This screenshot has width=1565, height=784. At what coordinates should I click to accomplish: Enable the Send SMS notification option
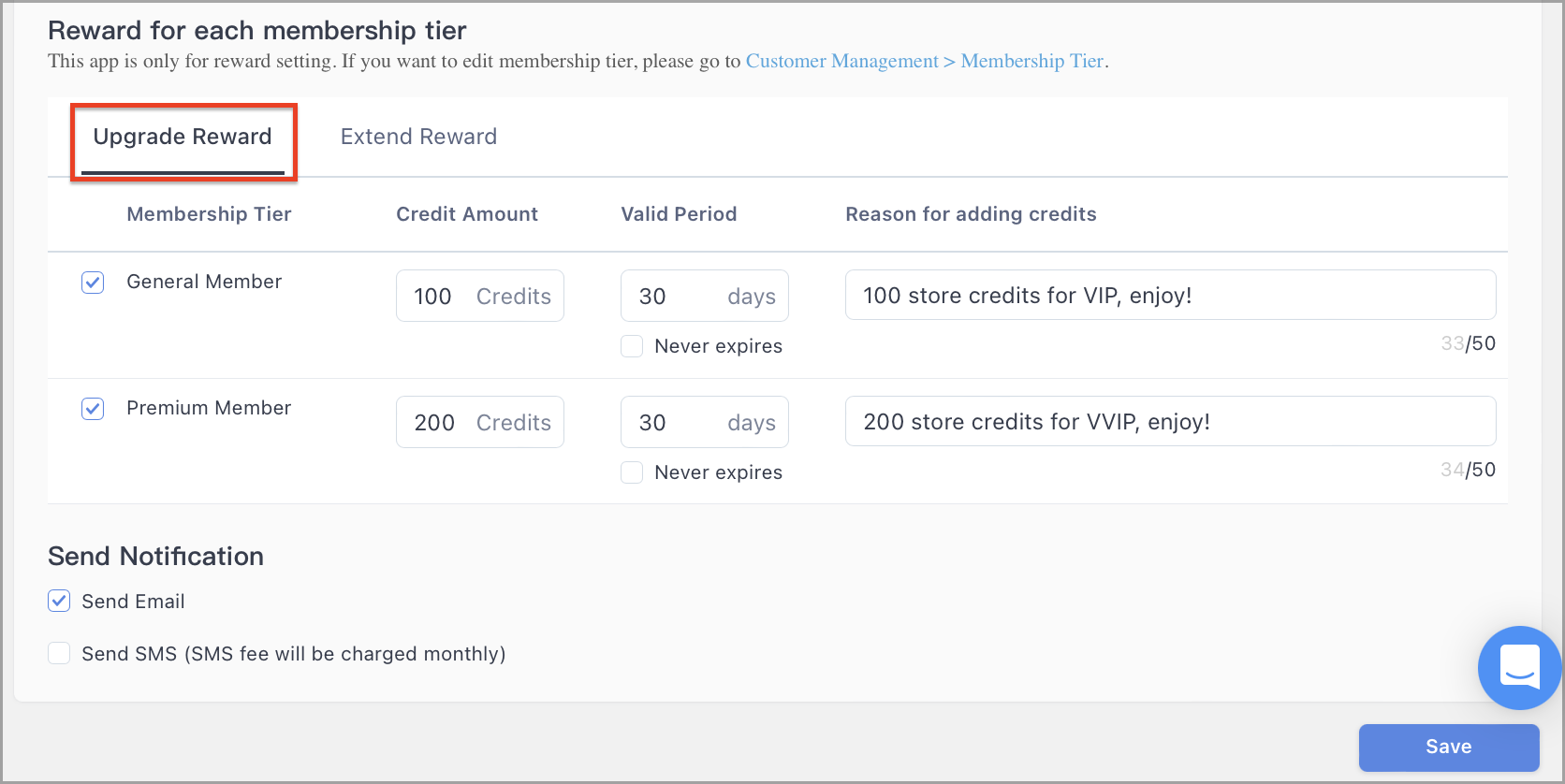(x=58, y=653)
